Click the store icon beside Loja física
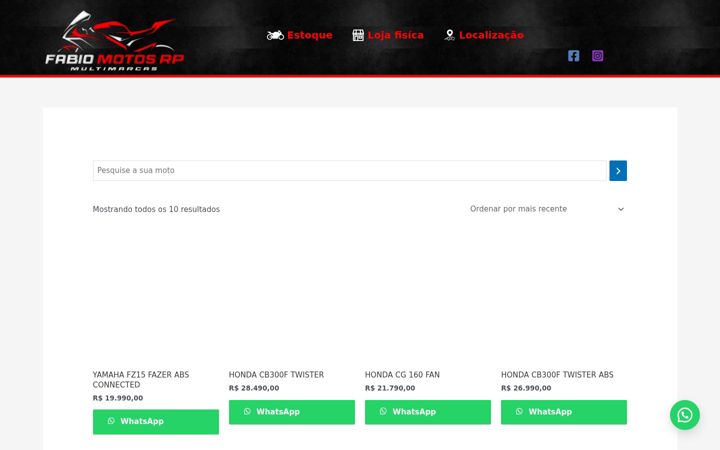This screenshot has height=450, width=720. (358, 35)
